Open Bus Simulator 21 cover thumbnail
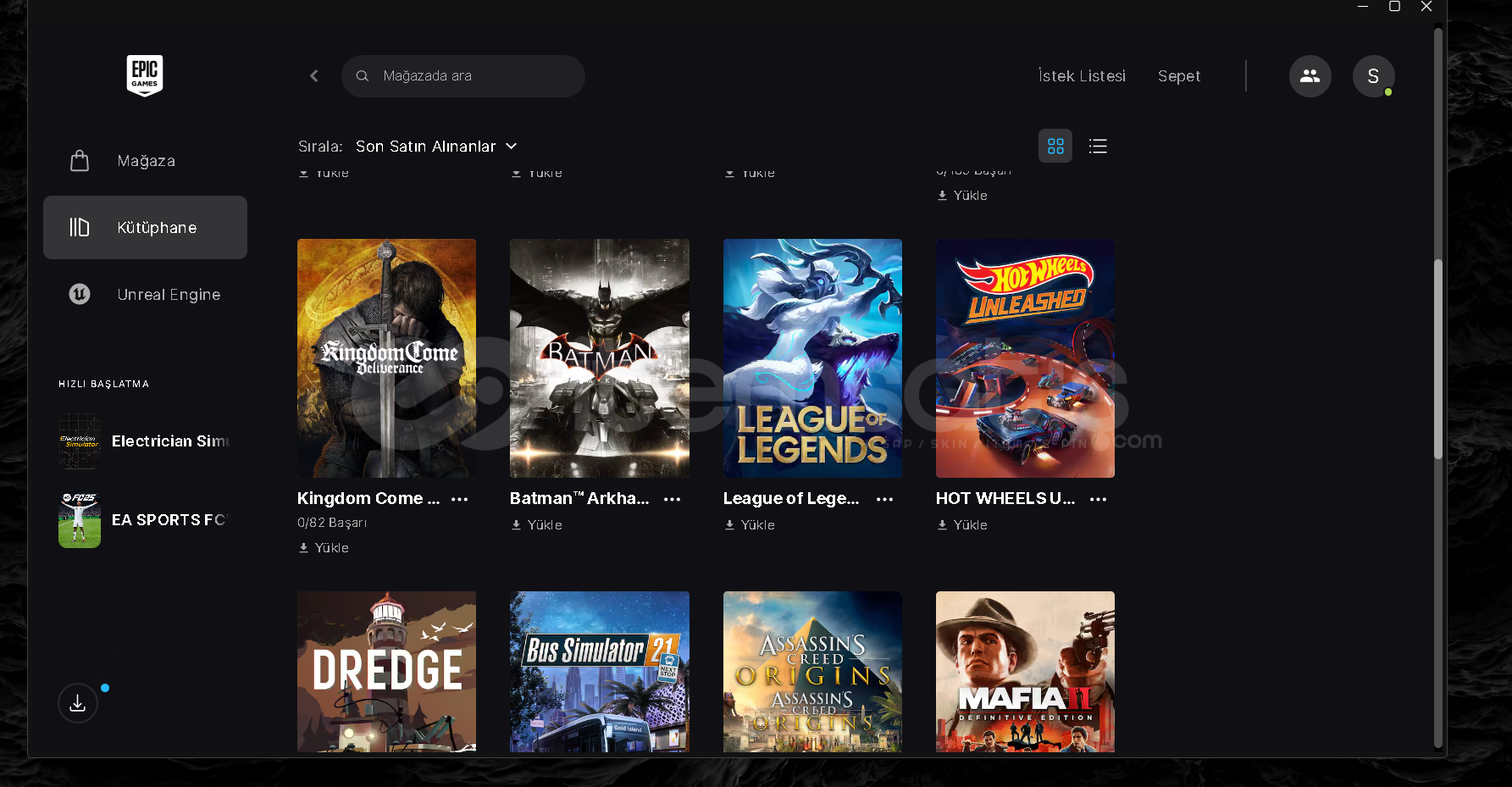 click(x=600, y=672)
